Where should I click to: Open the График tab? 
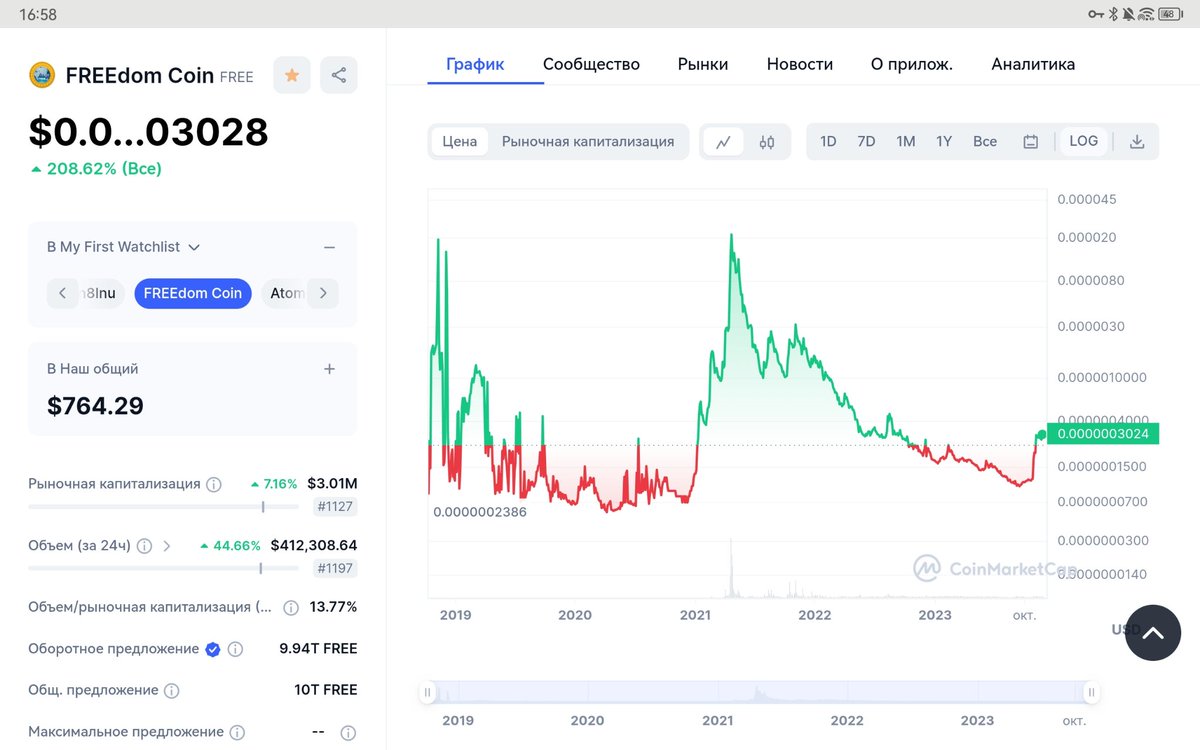[x=475, y=64]
